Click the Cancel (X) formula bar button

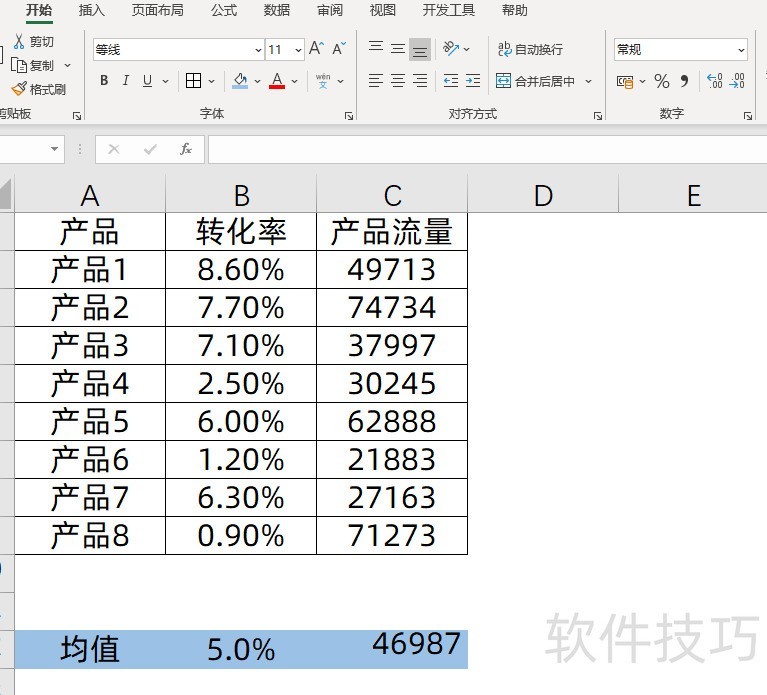pyautogui.click(x=114, y=149)
